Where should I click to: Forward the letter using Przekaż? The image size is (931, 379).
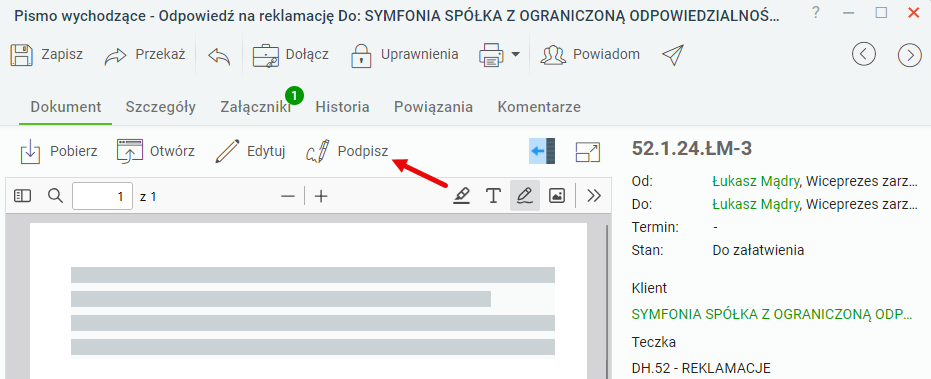(x=145, y=55)
